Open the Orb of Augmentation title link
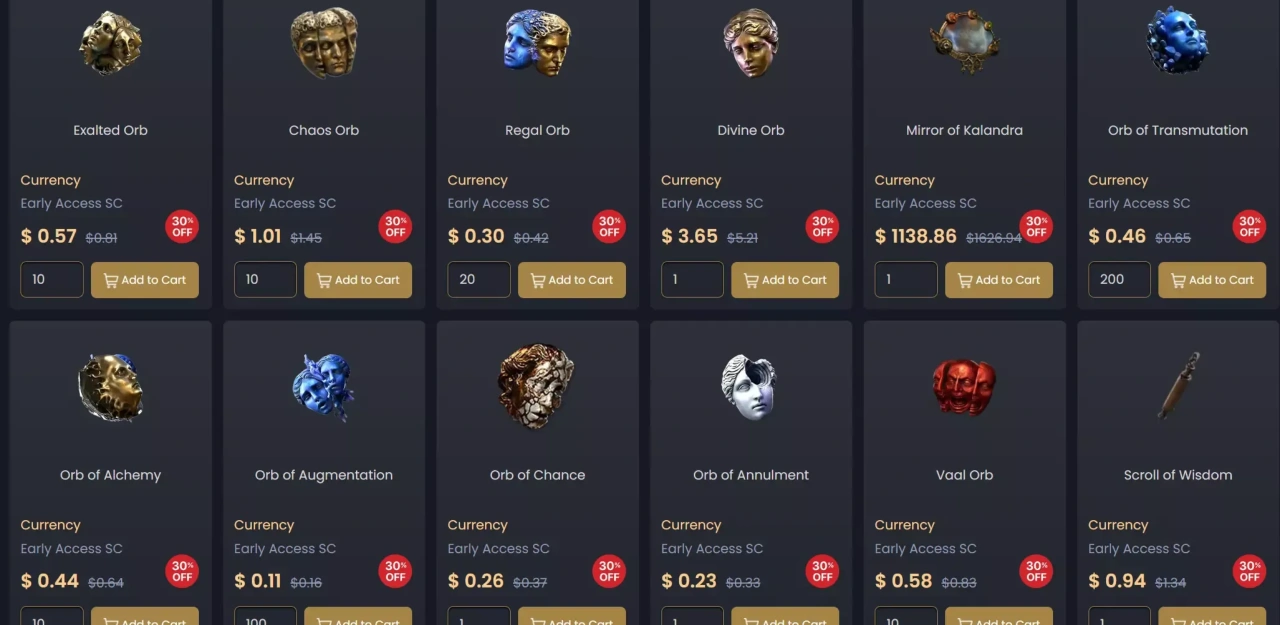Image resolution: width=1280 pixels, height=625 pixels. (x=324, y=475)
